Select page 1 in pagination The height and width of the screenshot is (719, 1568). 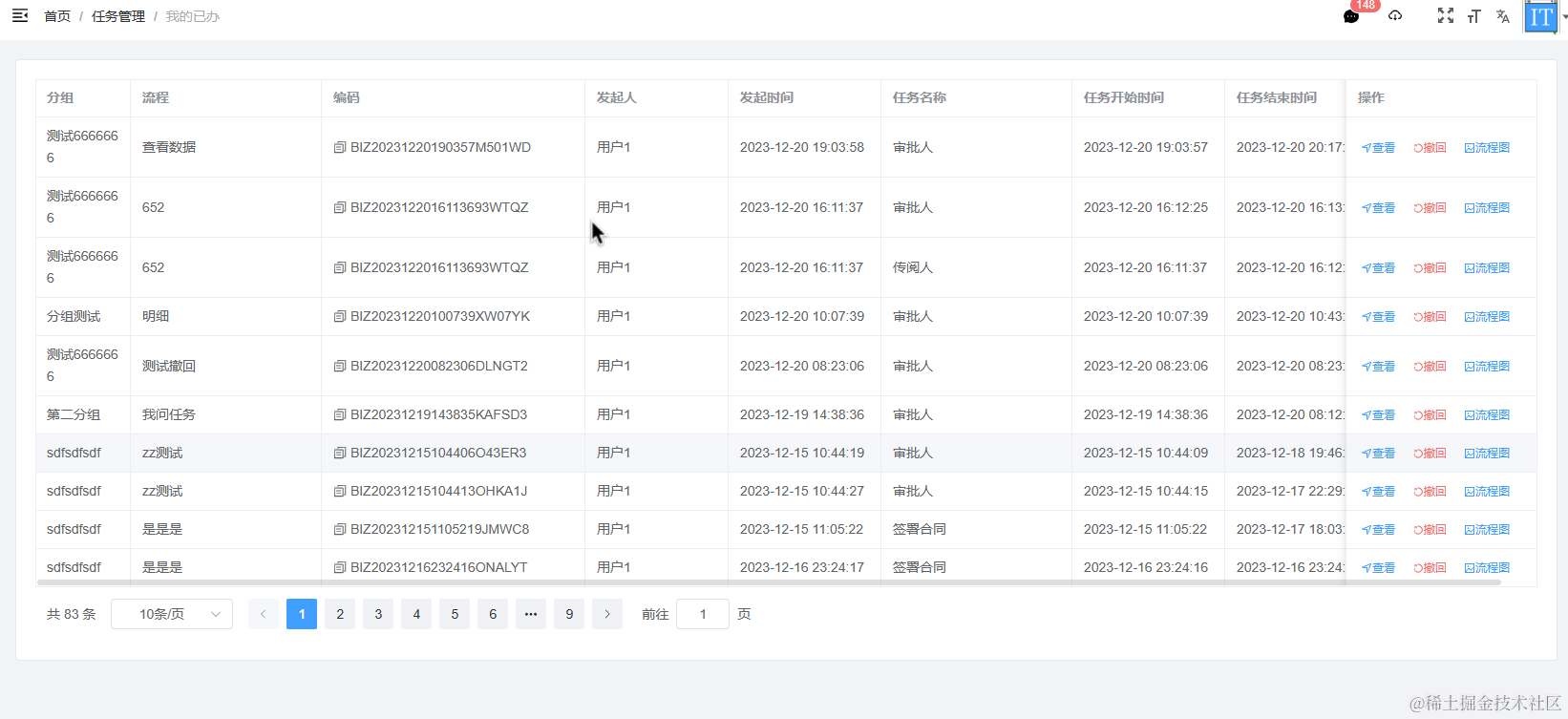[x=302, y=614]
